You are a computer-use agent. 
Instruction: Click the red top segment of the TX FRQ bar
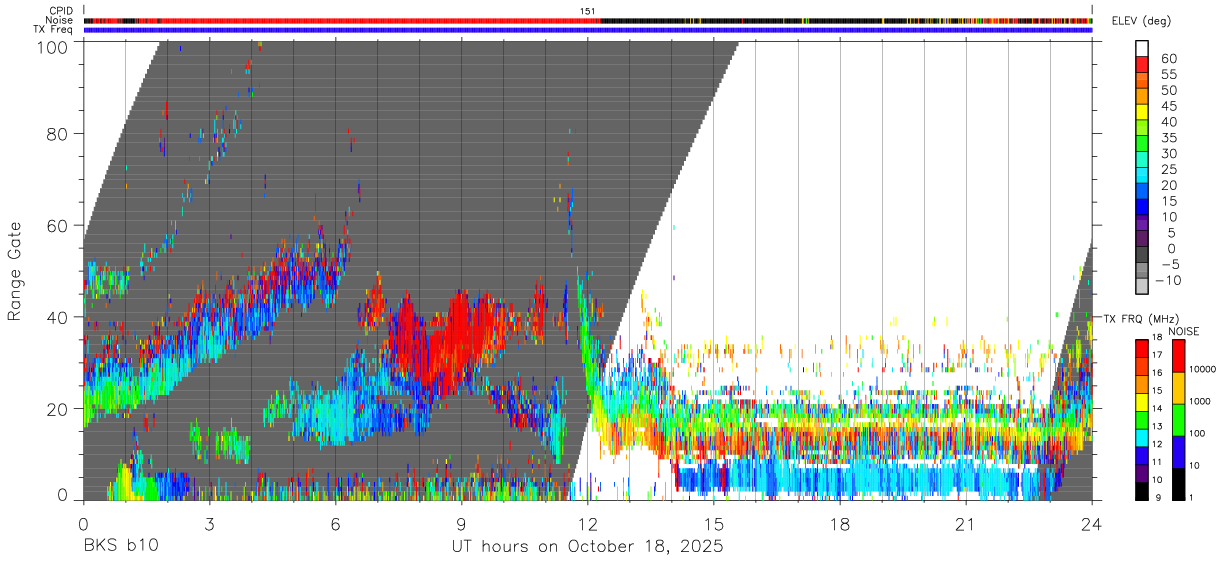coord(1142,348)
